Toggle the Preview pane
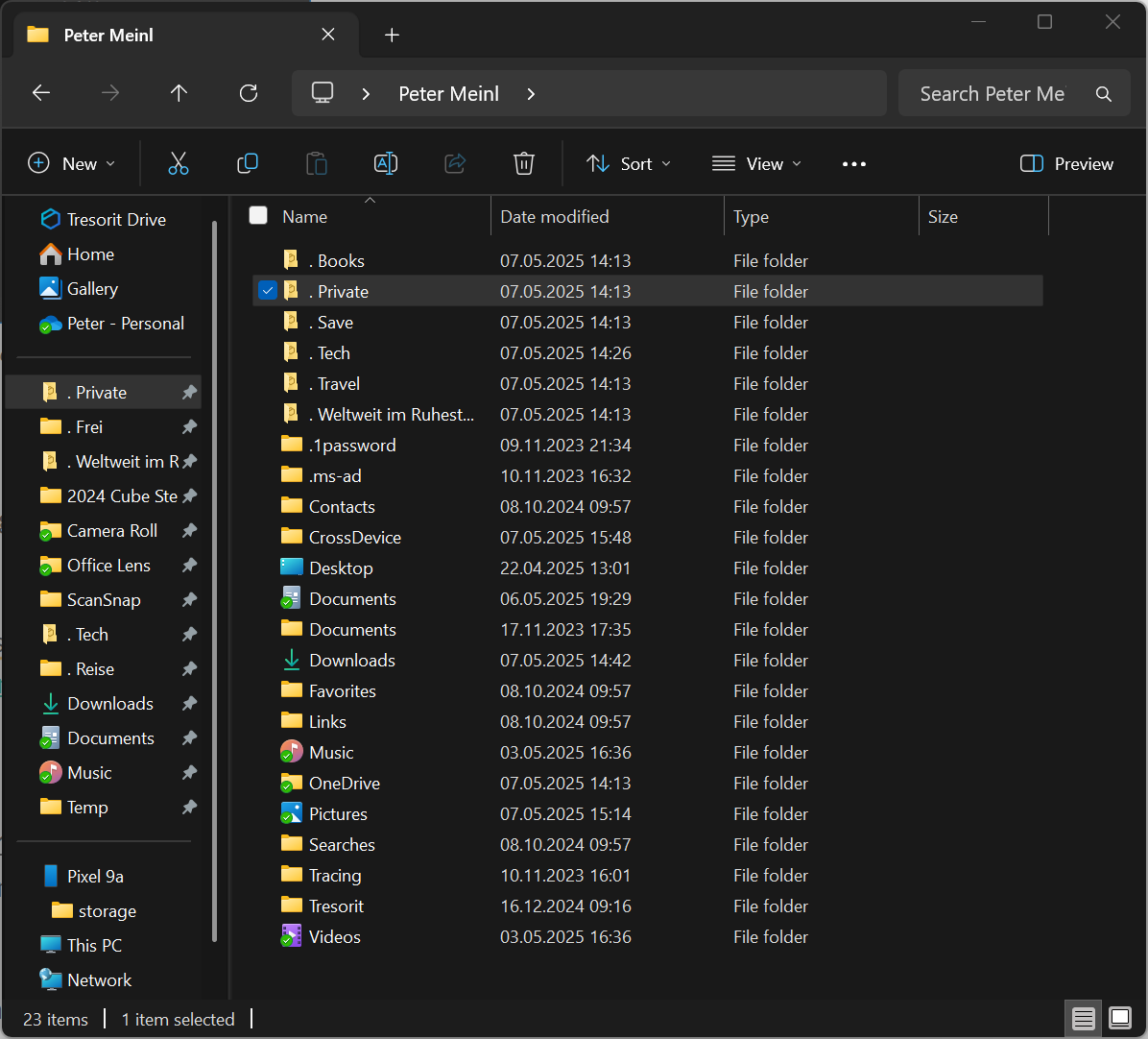 point(1066,164)
